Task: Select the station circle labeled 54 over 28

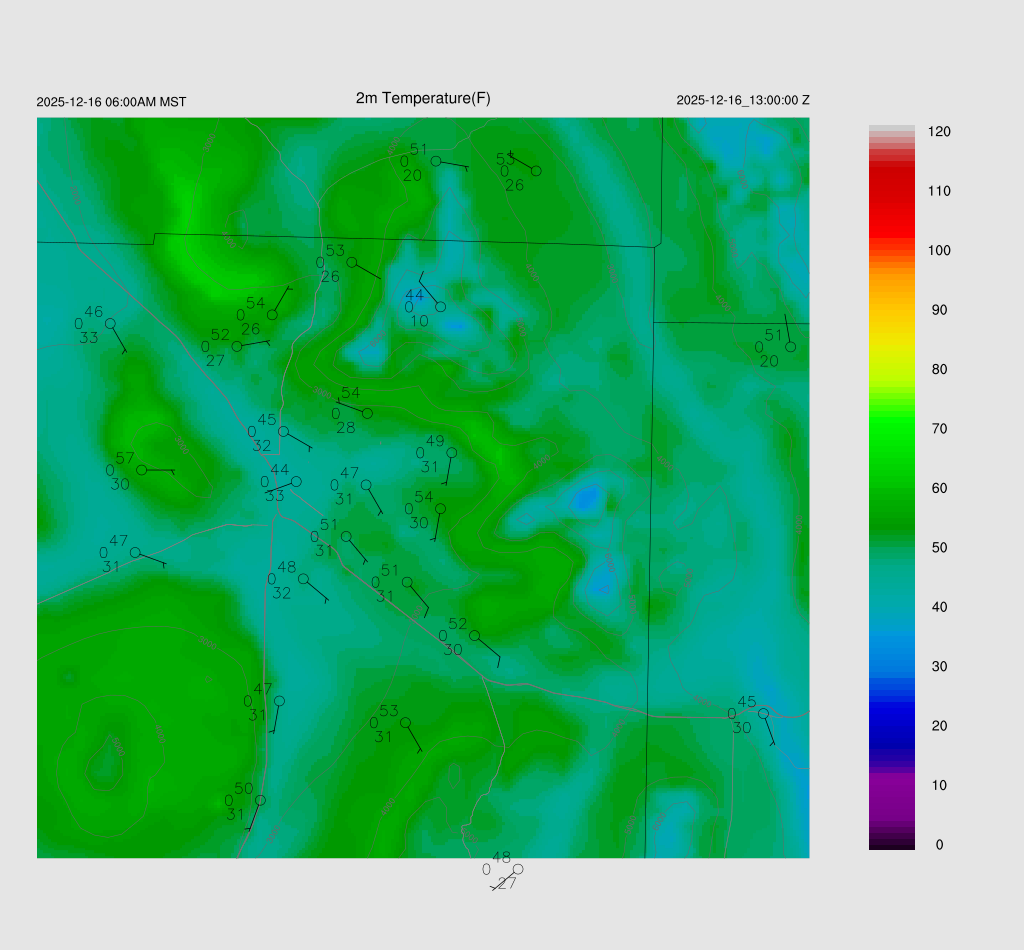Action: coord(367,413)
